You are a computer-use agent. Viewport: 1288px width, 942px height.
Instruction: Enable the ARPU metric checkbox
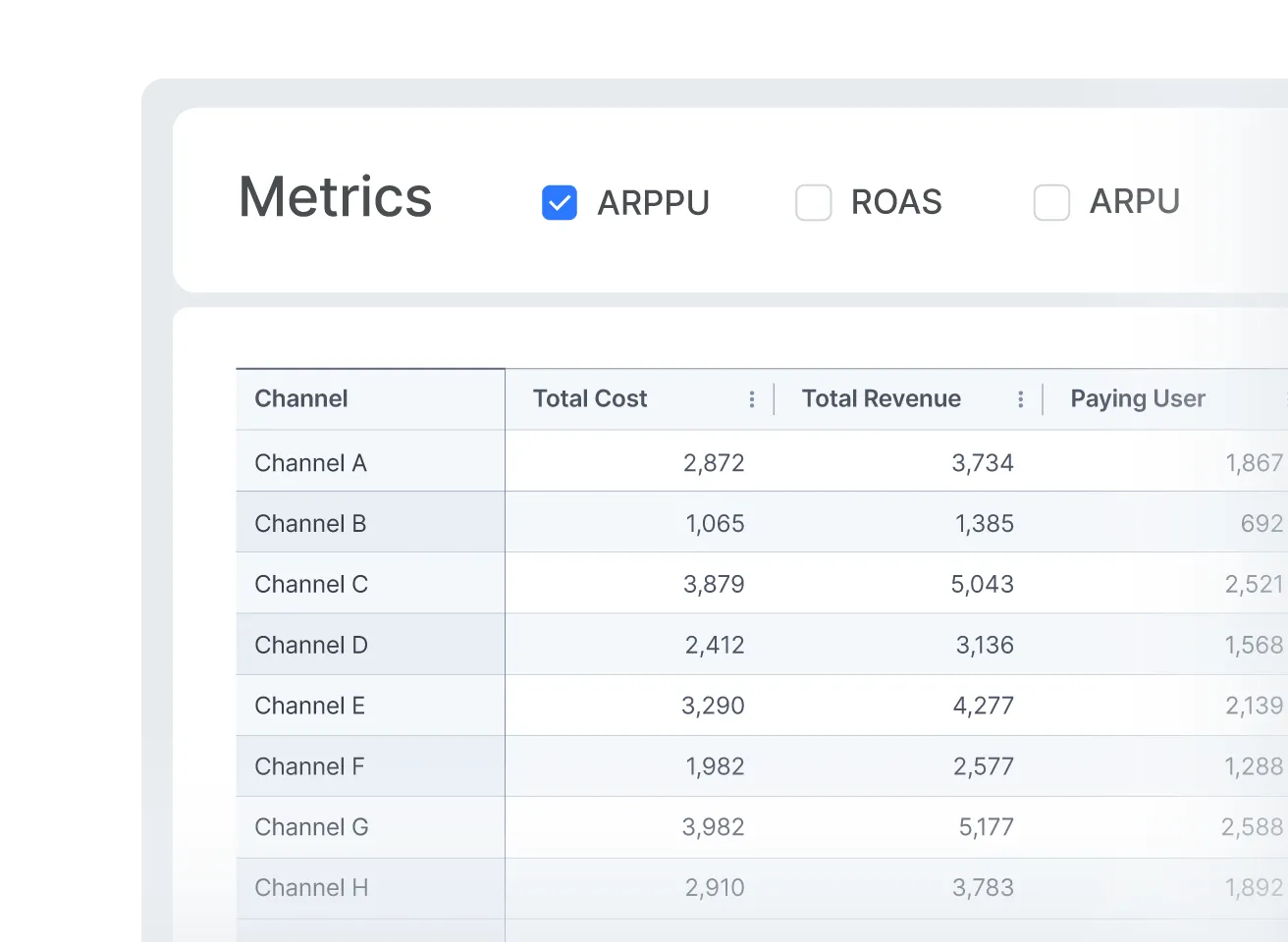1051,202
